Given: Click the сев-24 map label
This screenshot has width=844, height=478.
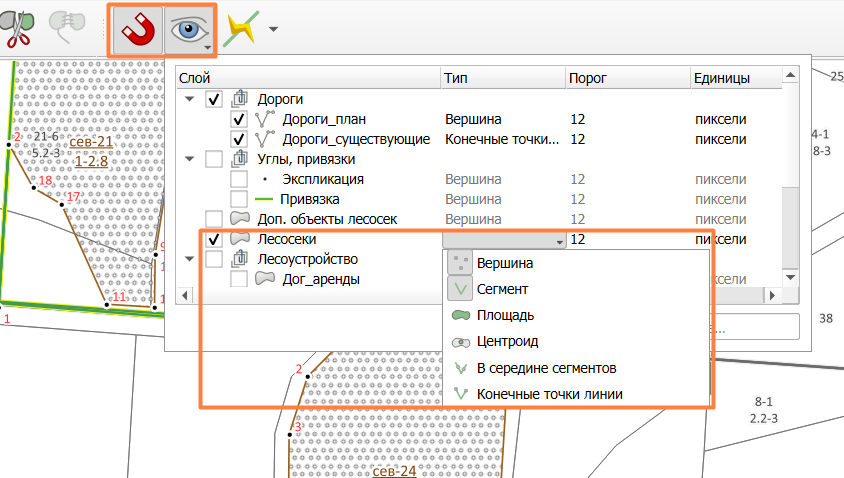Looking at the screenshot, I should point(395,471).
